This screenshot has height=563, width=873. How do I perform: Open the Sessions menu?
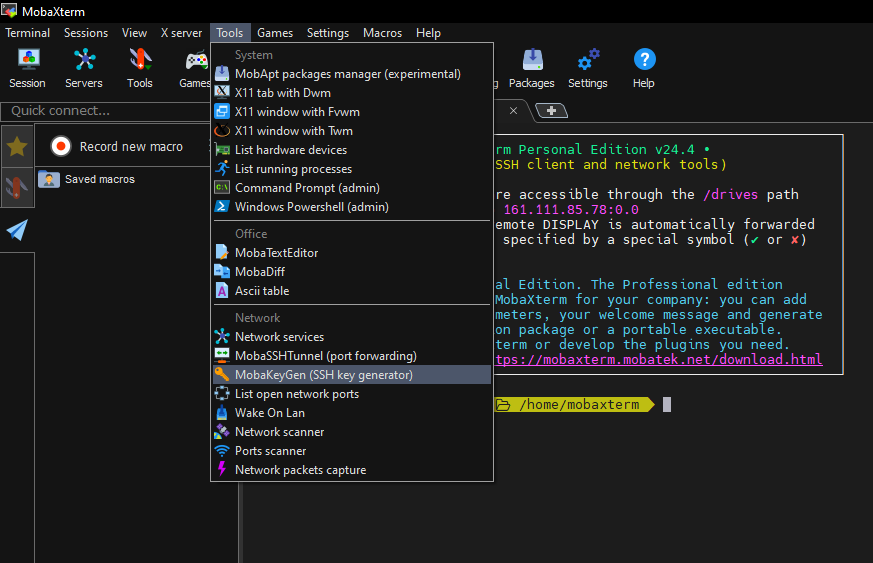(x=86, y=33)
